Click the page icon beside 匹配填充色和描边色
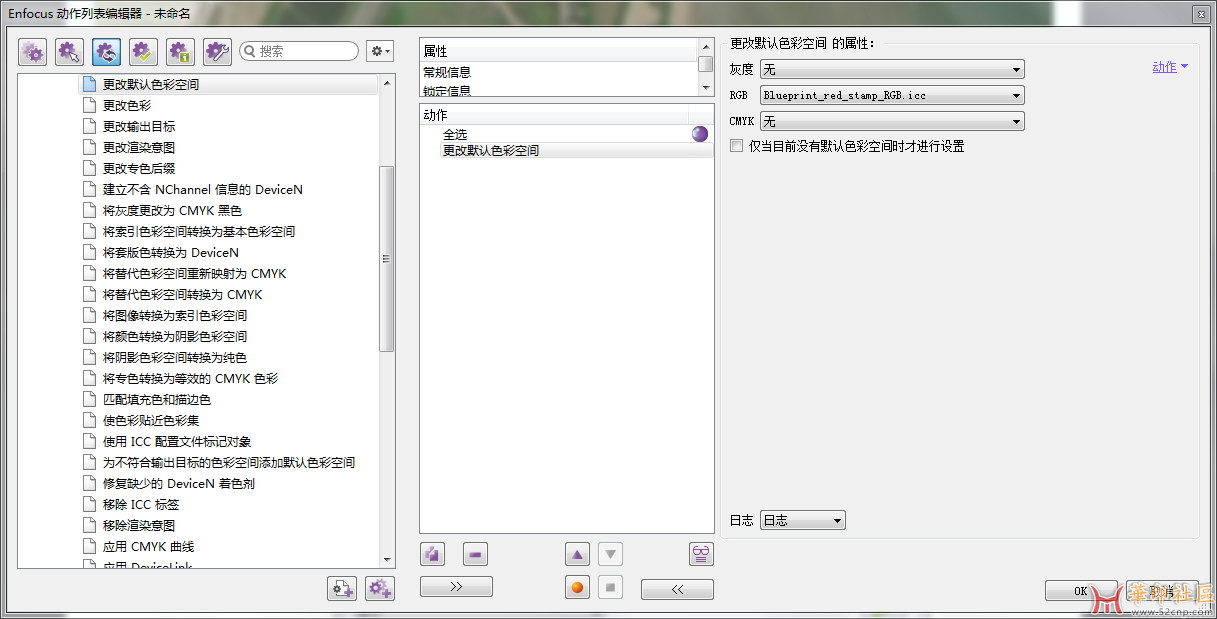 pos(88,399)
